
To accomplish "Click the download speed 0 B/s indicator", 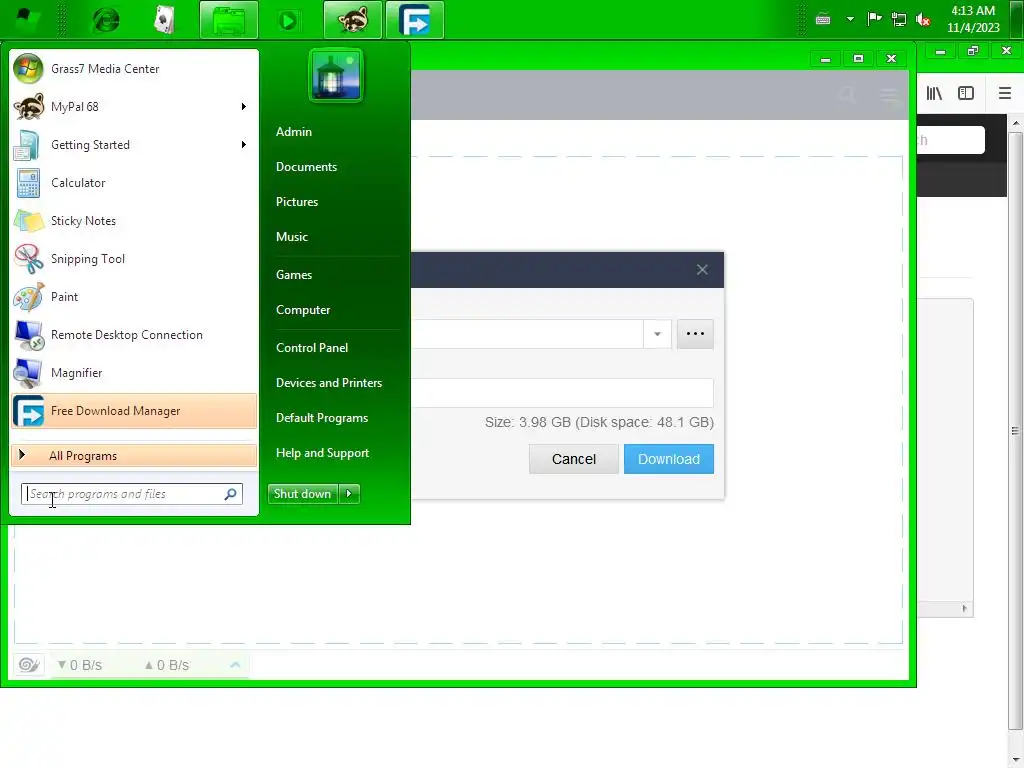I will (80, 665).
